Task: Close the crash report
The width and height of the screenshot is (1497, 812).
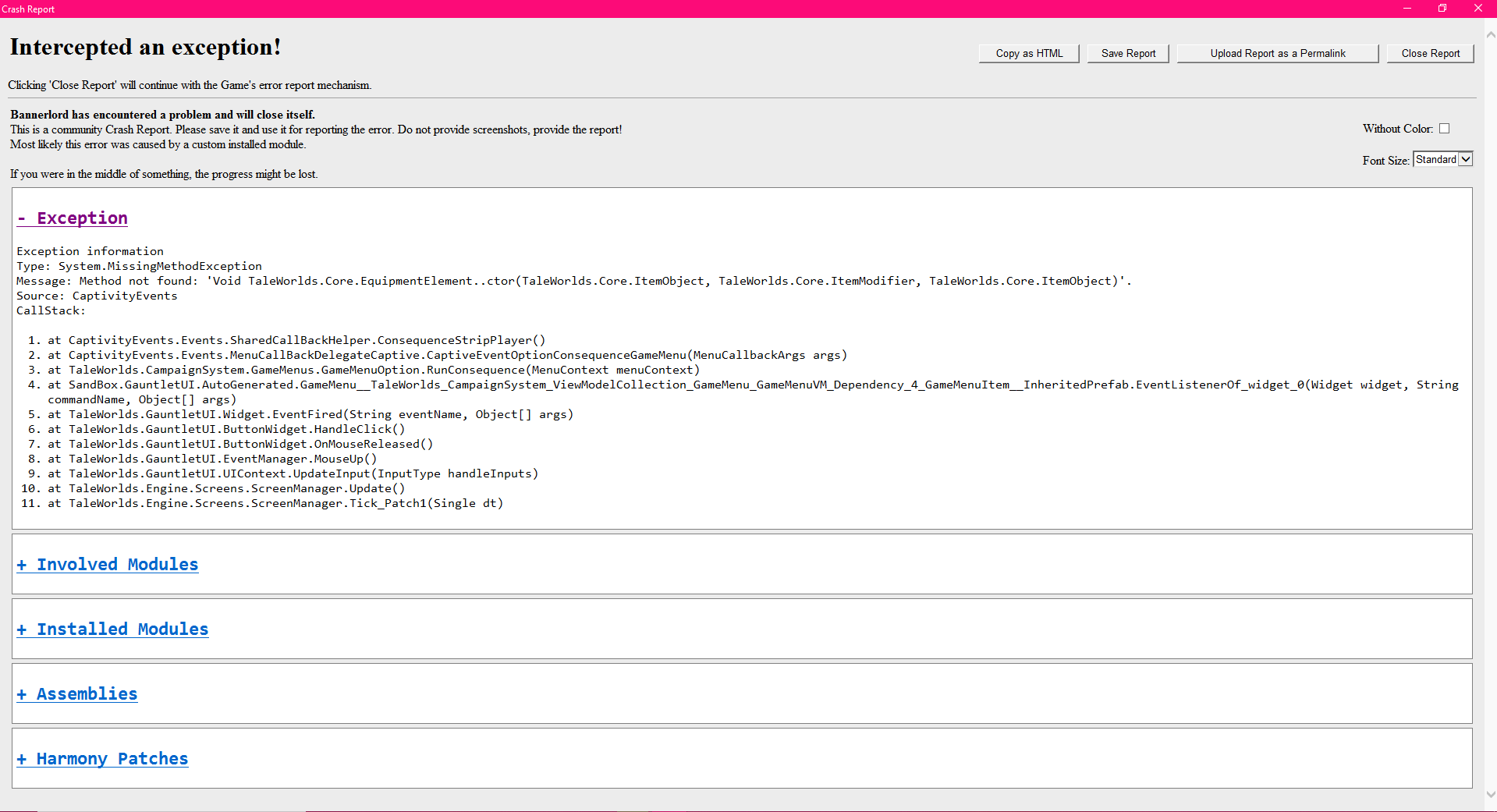Action: [x=1430, y=53]
